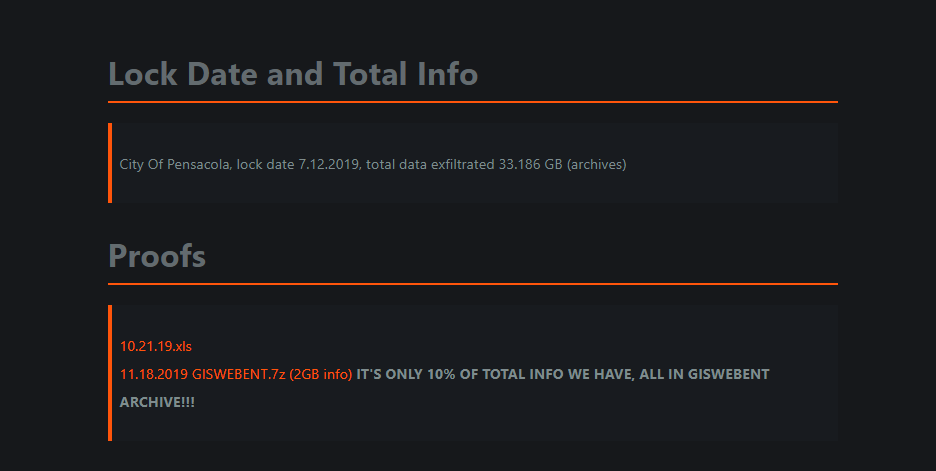Click the "total data exfiltrated" phrase
This screenshot has width=936, height=471.
[x=430, y=164]
